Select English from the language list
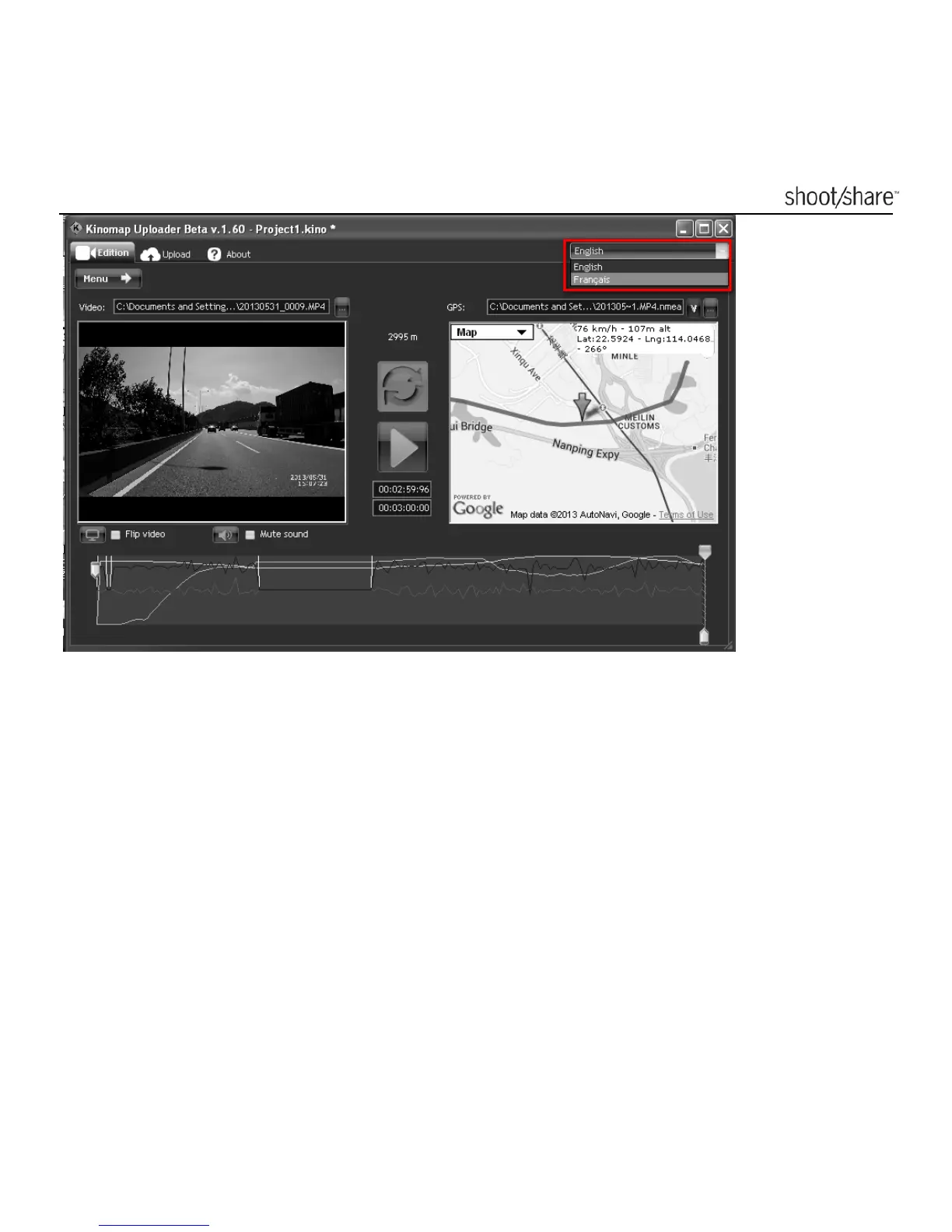The width and height of the screenshot is (952, 1232). point(649,267)
